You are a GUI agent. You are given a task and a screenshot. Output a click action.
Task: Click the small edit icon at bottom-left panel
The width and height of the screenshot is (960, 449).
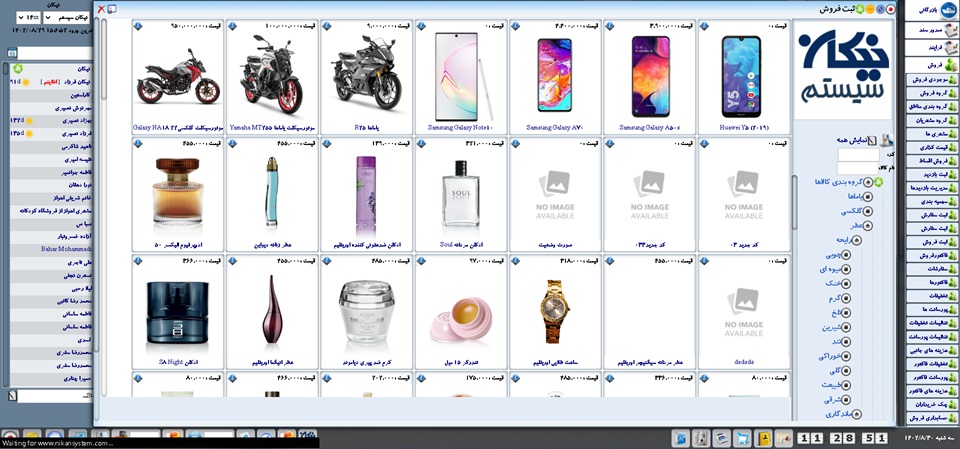click(x=12, y=395)
